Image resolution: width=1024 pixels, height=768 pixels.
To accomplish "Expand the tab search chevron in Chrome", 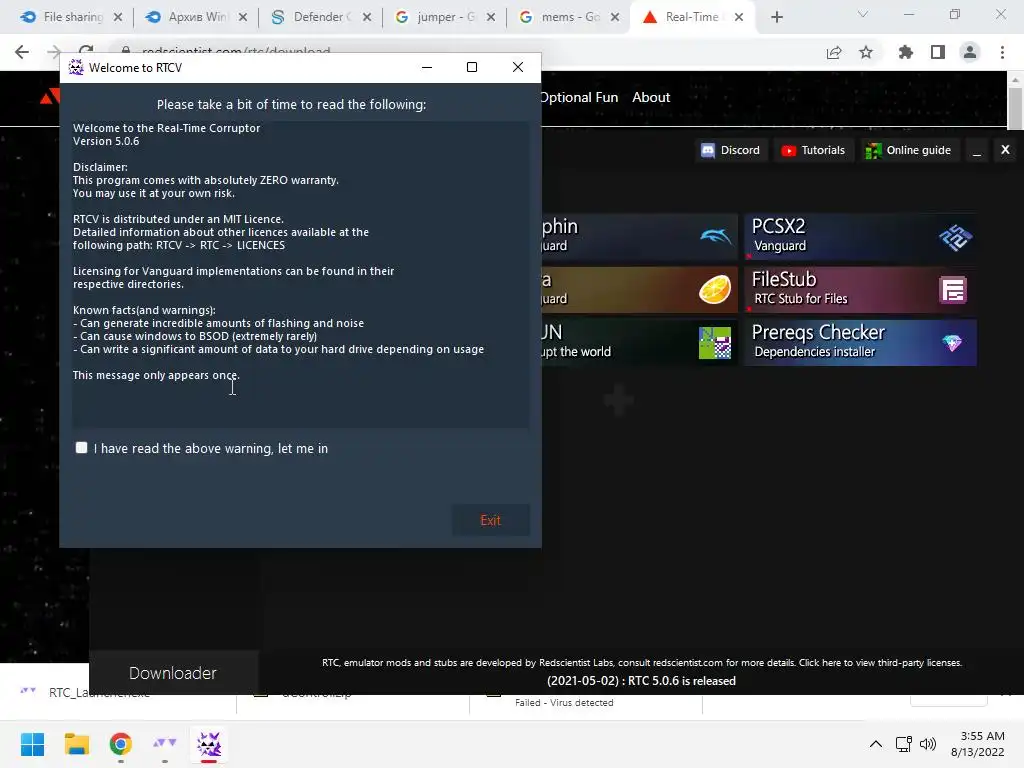I will click(x=863, y=14).
